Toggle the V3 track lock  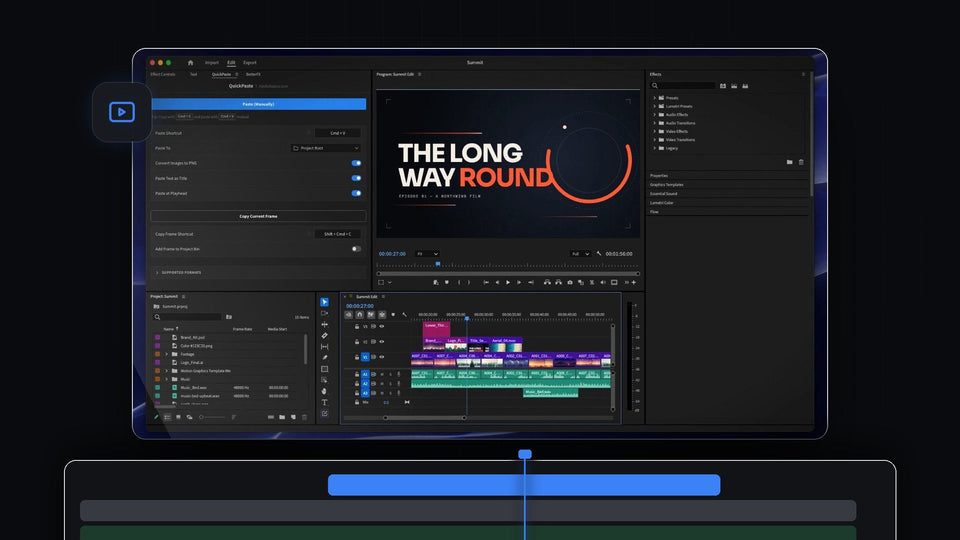(357, 326)
